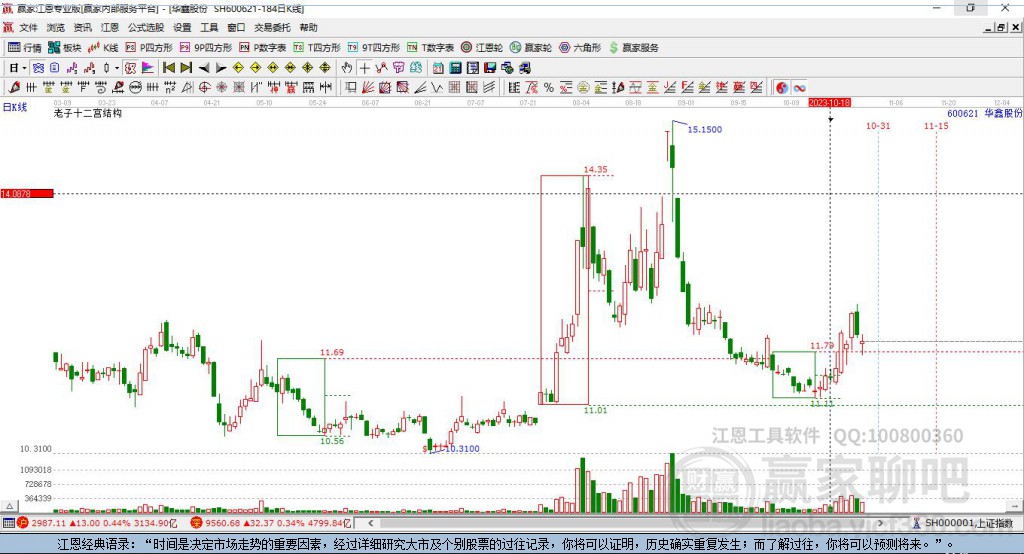Click 沪 2987.11 index in status bar

click(97, 523)
